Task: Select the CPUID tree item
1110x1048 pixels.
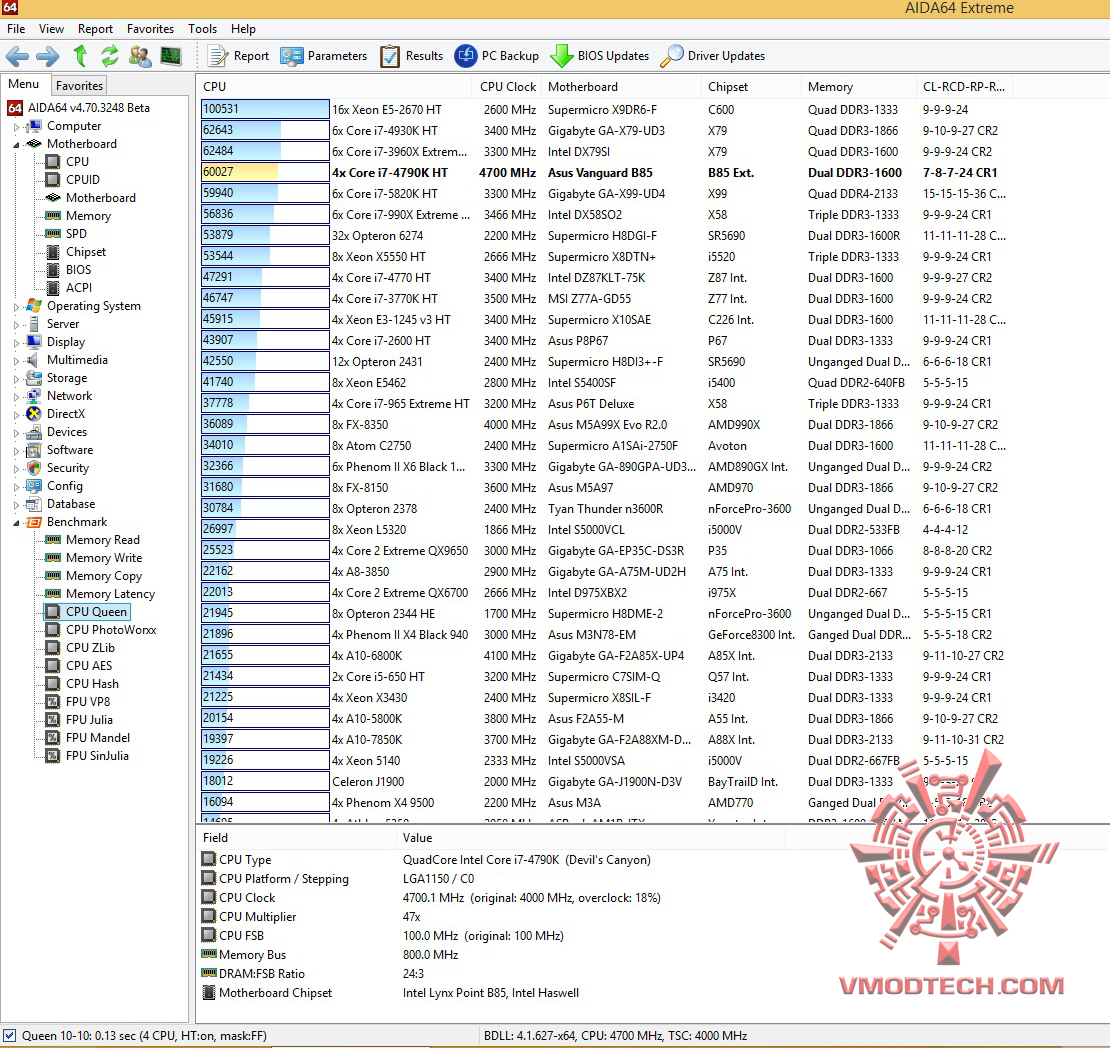Action: pos(73,180)
